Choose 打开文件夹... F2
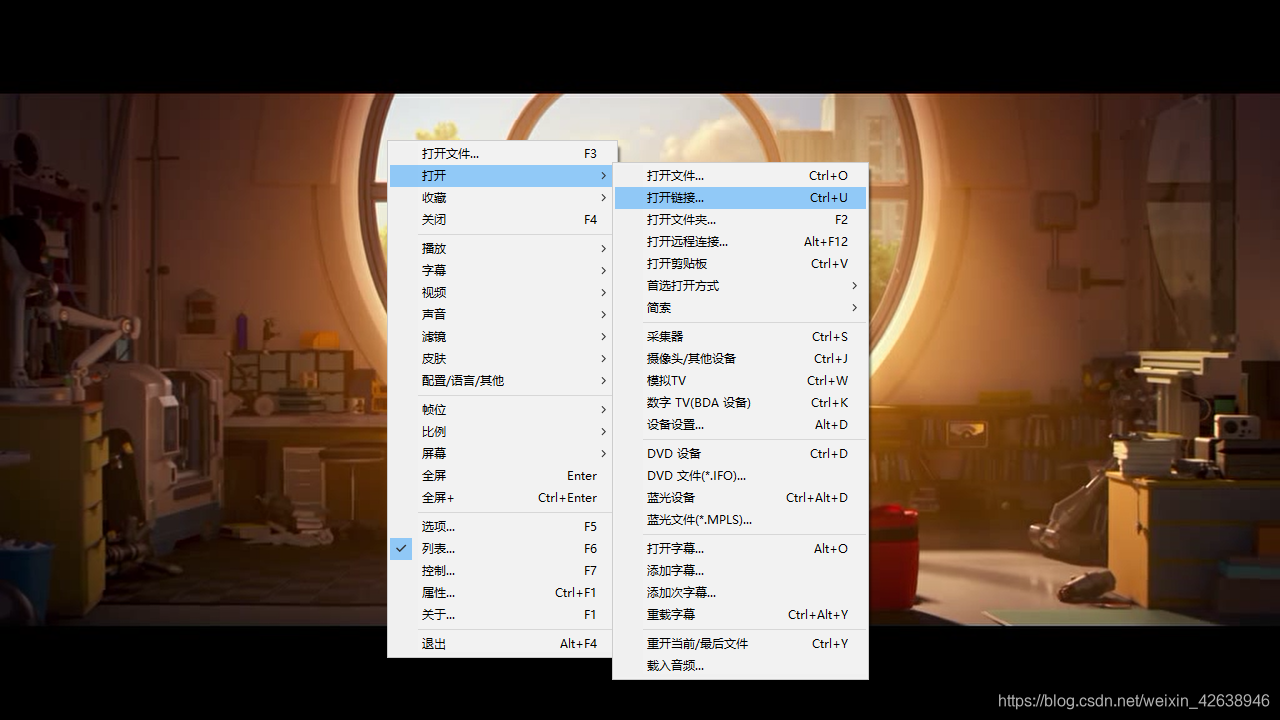The width and height of the screenshot is (1280, 720). click(x=740, y=220)
